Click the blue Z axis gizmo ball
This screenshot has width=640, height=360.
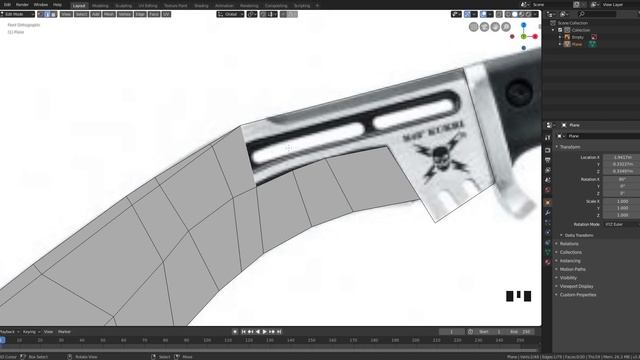524,25
